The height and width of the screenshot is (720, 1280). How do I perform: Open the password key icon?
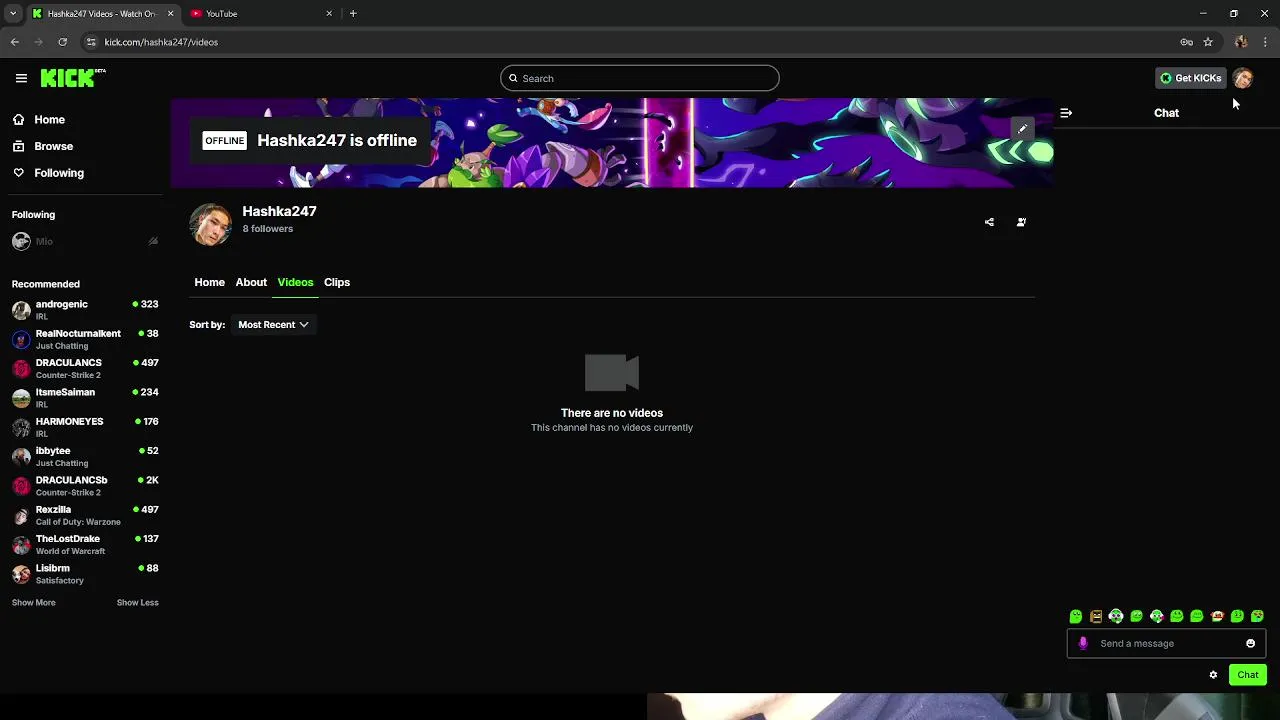[x=1186, y=42]
